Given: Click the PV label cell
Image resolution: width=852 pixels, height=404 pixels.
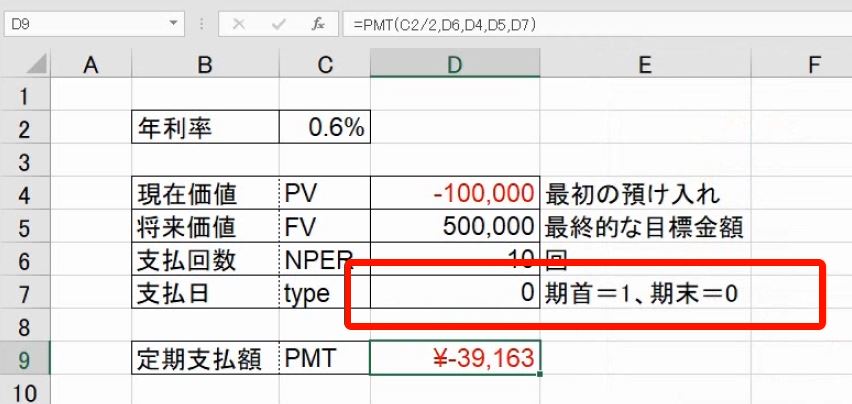Looking at the screenshot, I should point(325,194).
